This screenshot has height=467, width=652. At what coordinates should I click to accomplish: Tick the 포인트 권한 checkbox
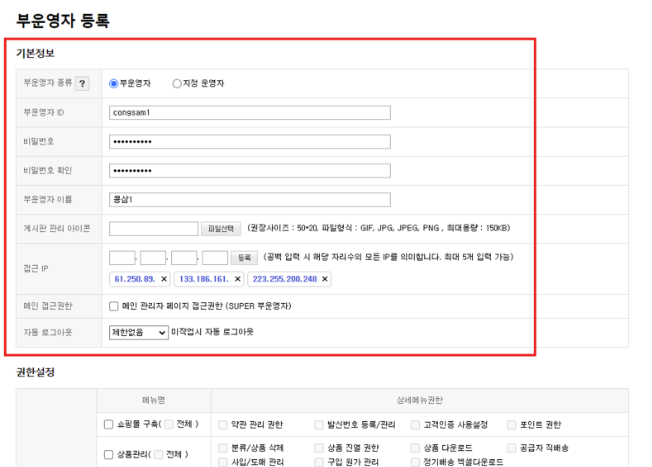click(512, 424)
